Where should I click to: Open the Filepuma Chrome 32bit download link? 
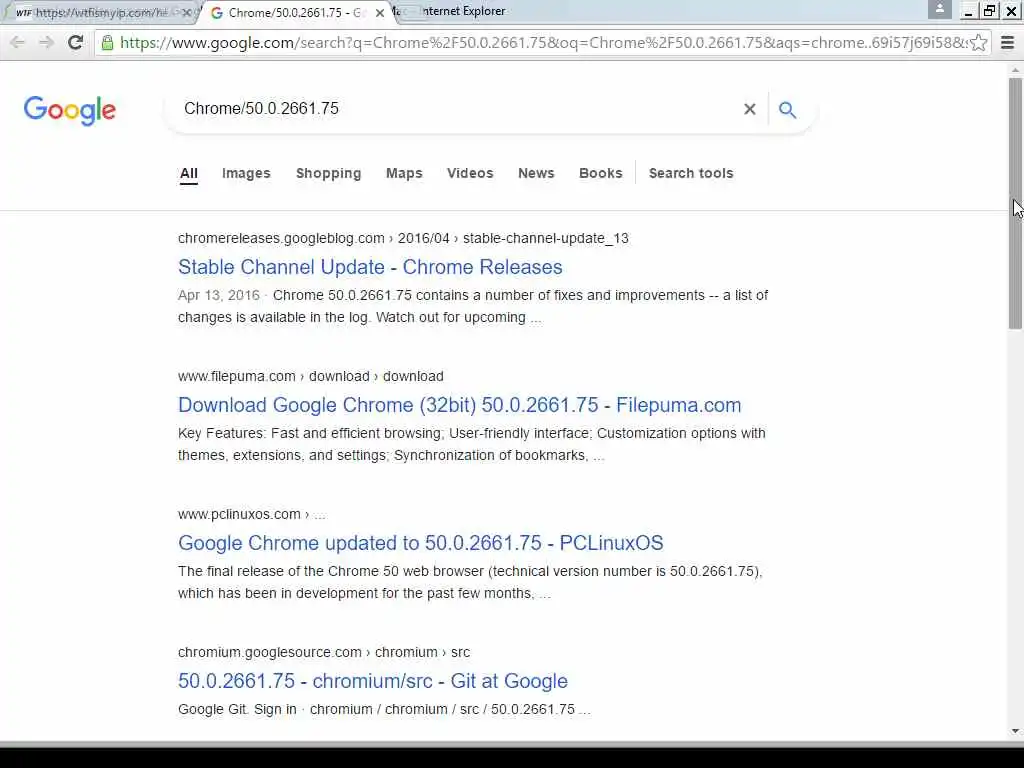point(460,405)
